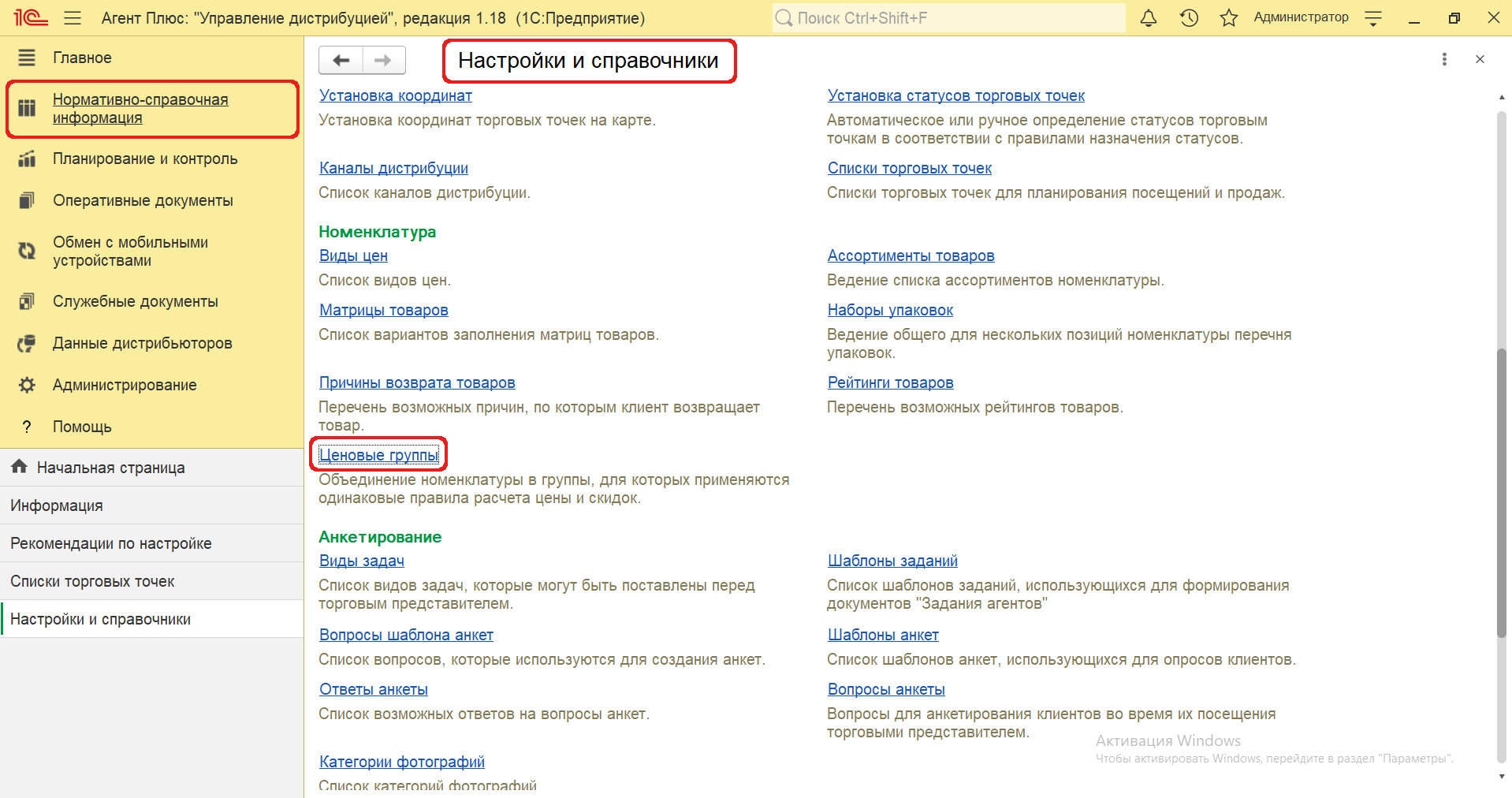The image size is (1512, 798).
Task: Open Планирование и контроль section
Action: (x=145, y=158)
